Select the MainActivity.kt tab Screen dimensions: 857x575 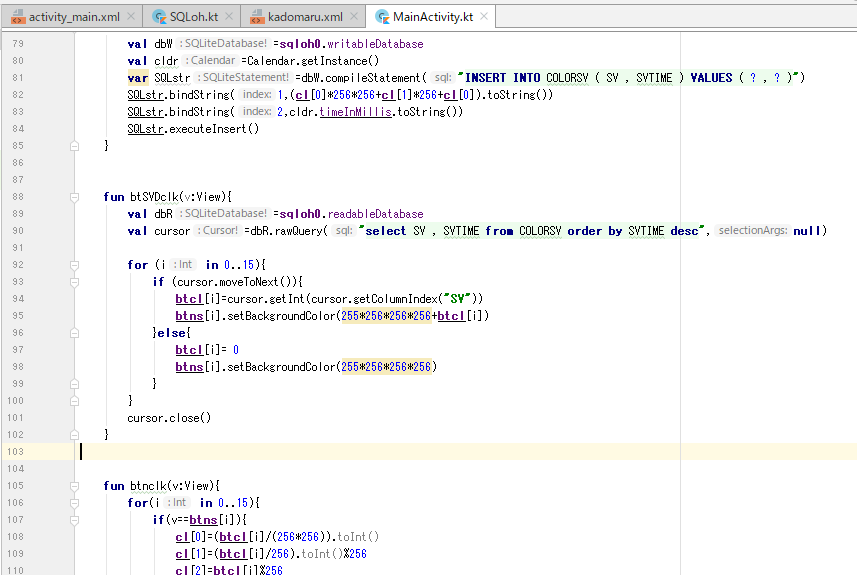click(433, 17)
